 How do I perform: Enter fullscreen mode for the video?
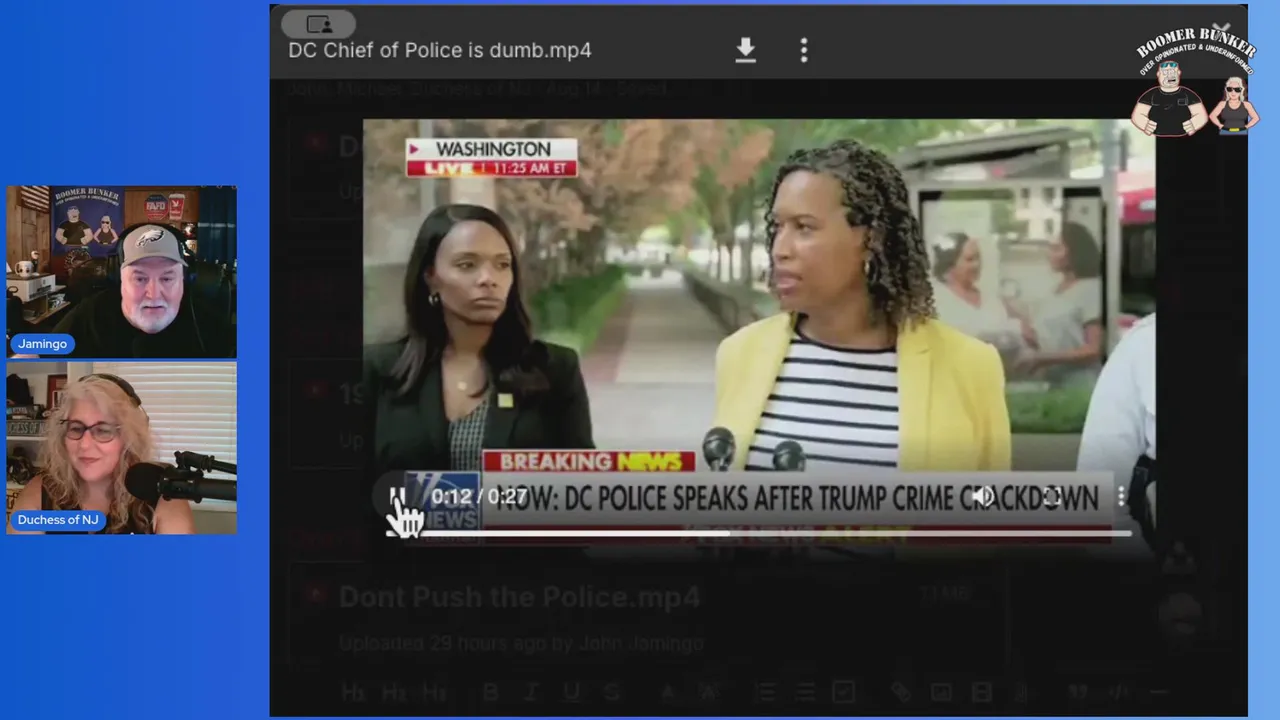[x=1052, y=497]
